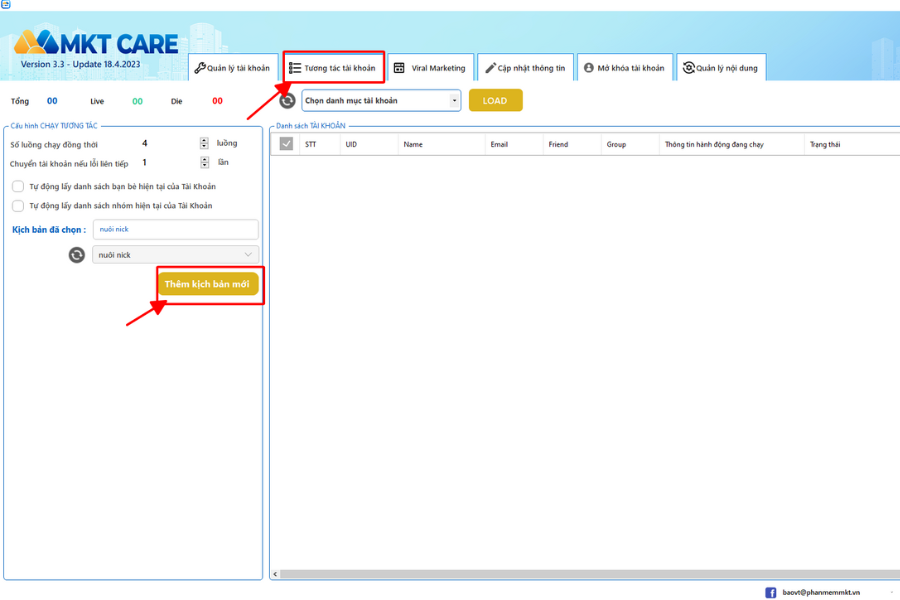Click the stepper for Số luồng chạy đồng thời

click(204, 143)
